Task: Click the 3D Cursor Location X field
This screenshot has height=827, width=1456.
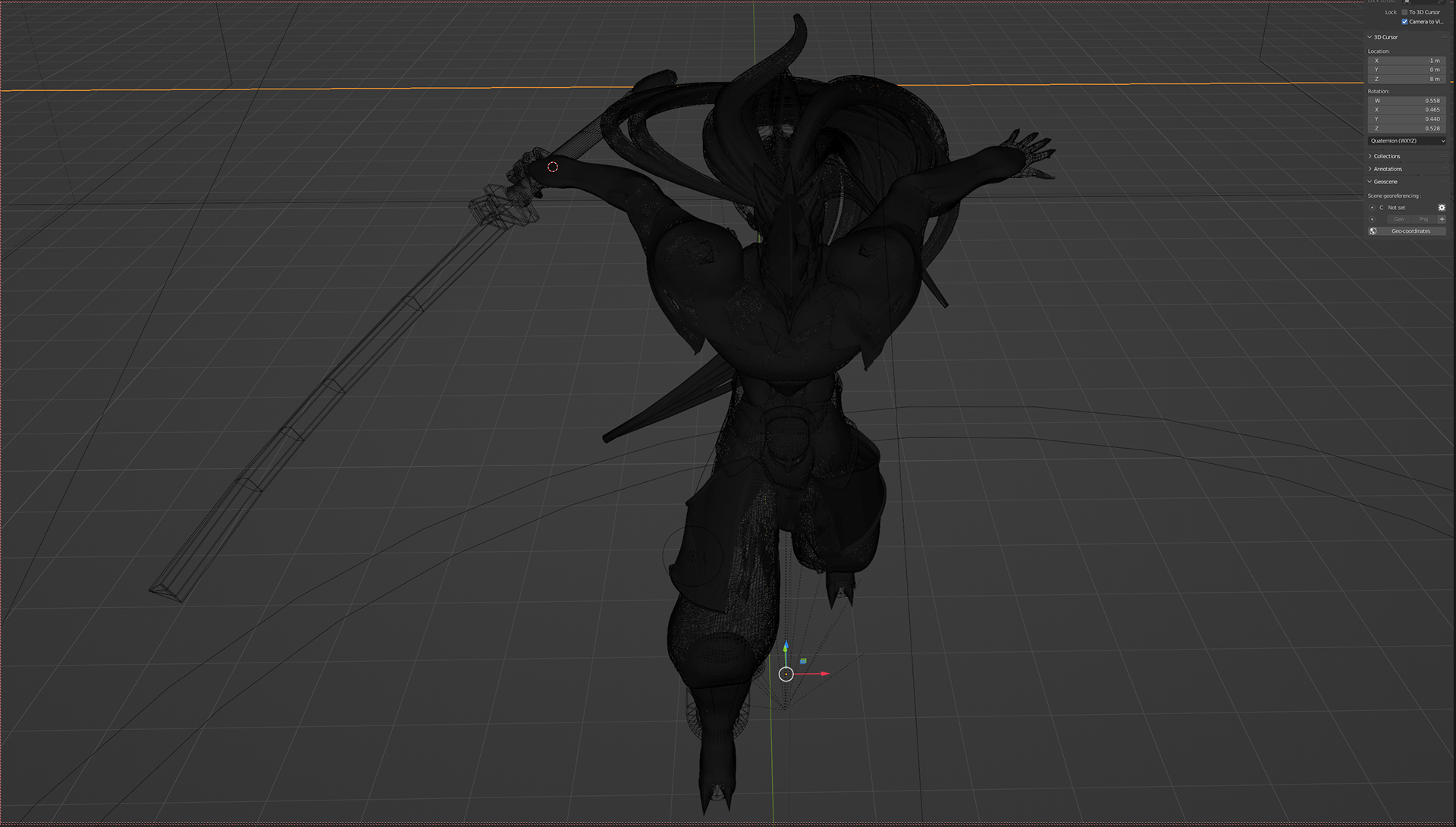Action: [1407, 61]
